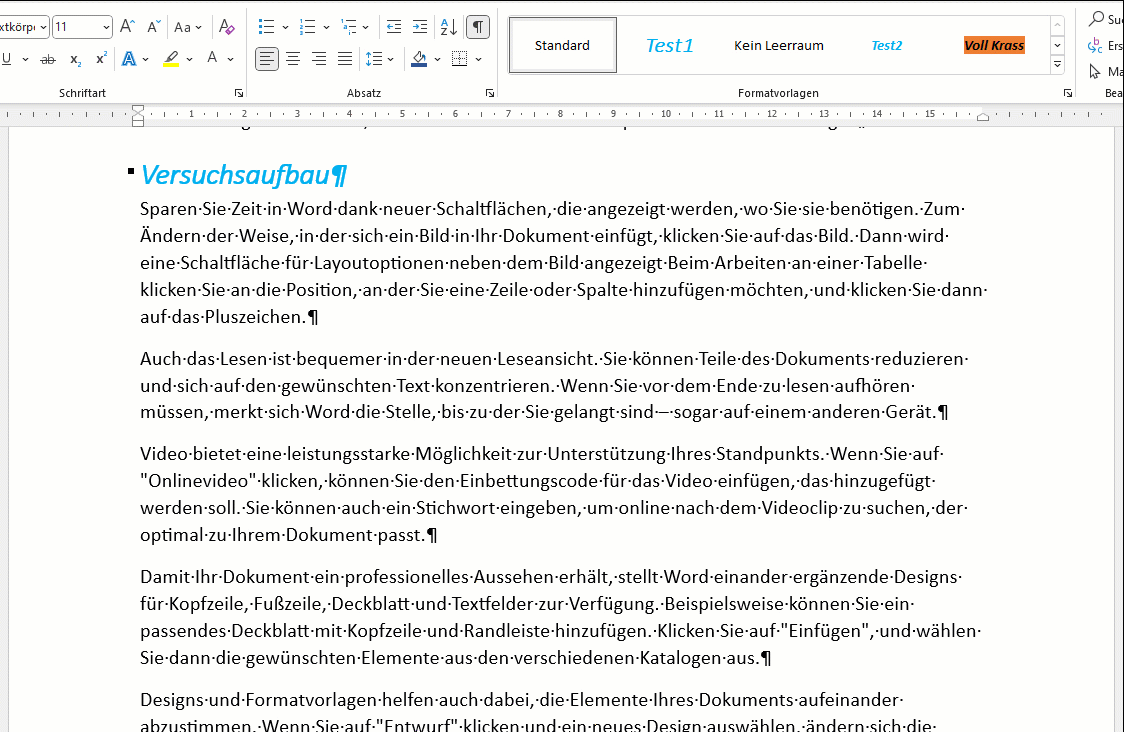Image resolution: width=1124 pixels, height=732 pixels.
Task: Justify the paragraph text
Action: pos(345,59)
